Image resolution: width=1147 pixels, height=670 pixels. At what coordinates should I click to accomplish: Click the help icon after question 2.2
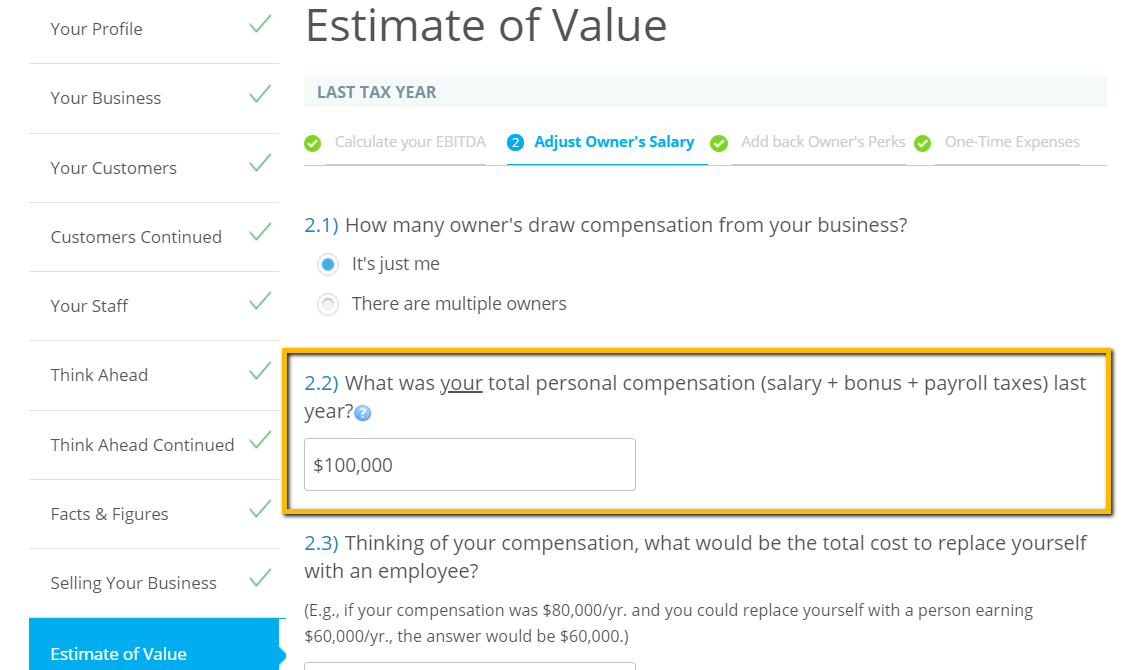362,413
